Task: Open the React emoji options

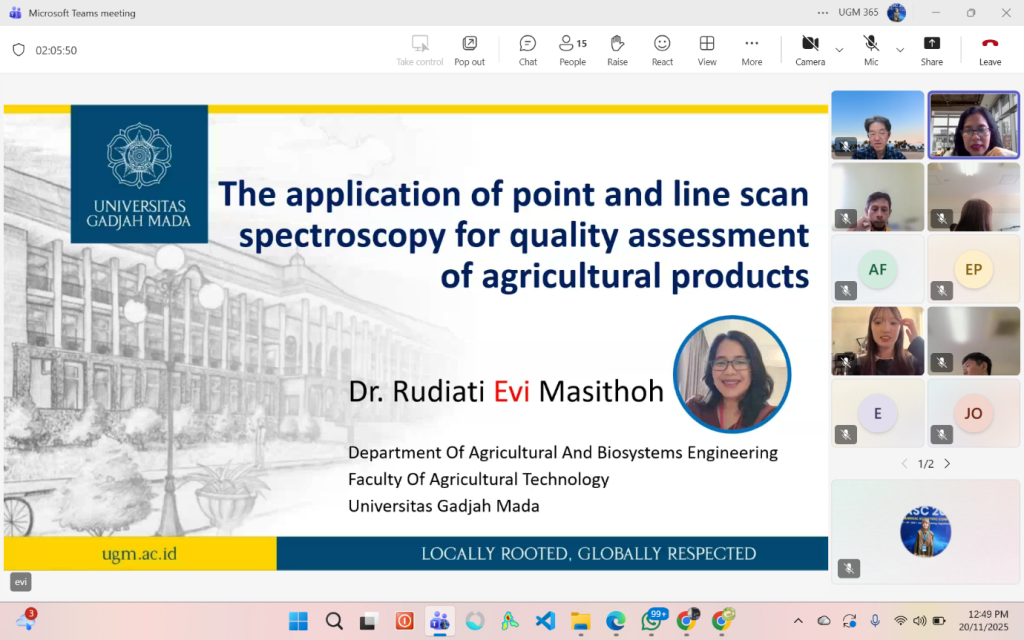Action: pos(662,49)
